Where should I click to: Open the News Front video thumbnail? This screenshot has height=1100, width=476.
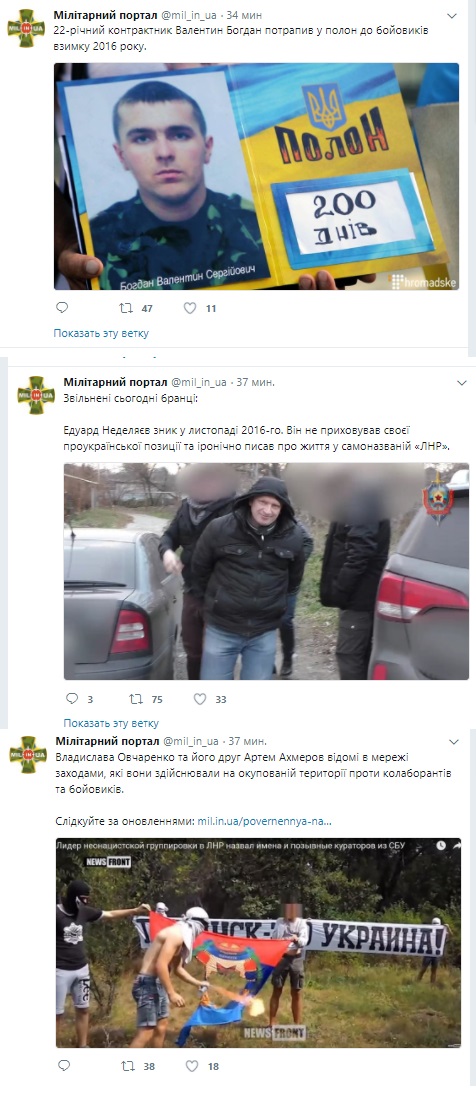259,943
